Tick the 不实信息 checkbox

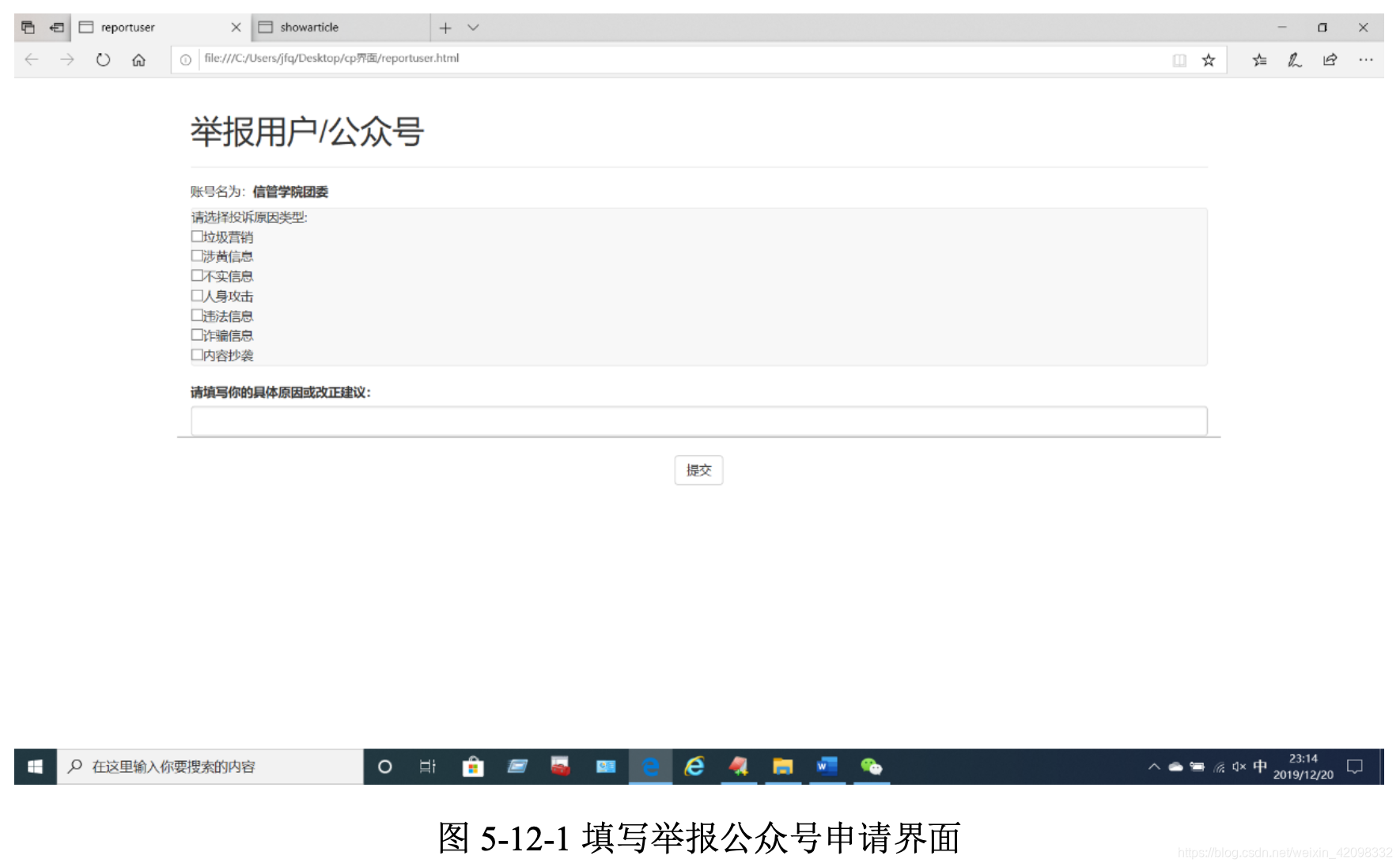[197, 275]
